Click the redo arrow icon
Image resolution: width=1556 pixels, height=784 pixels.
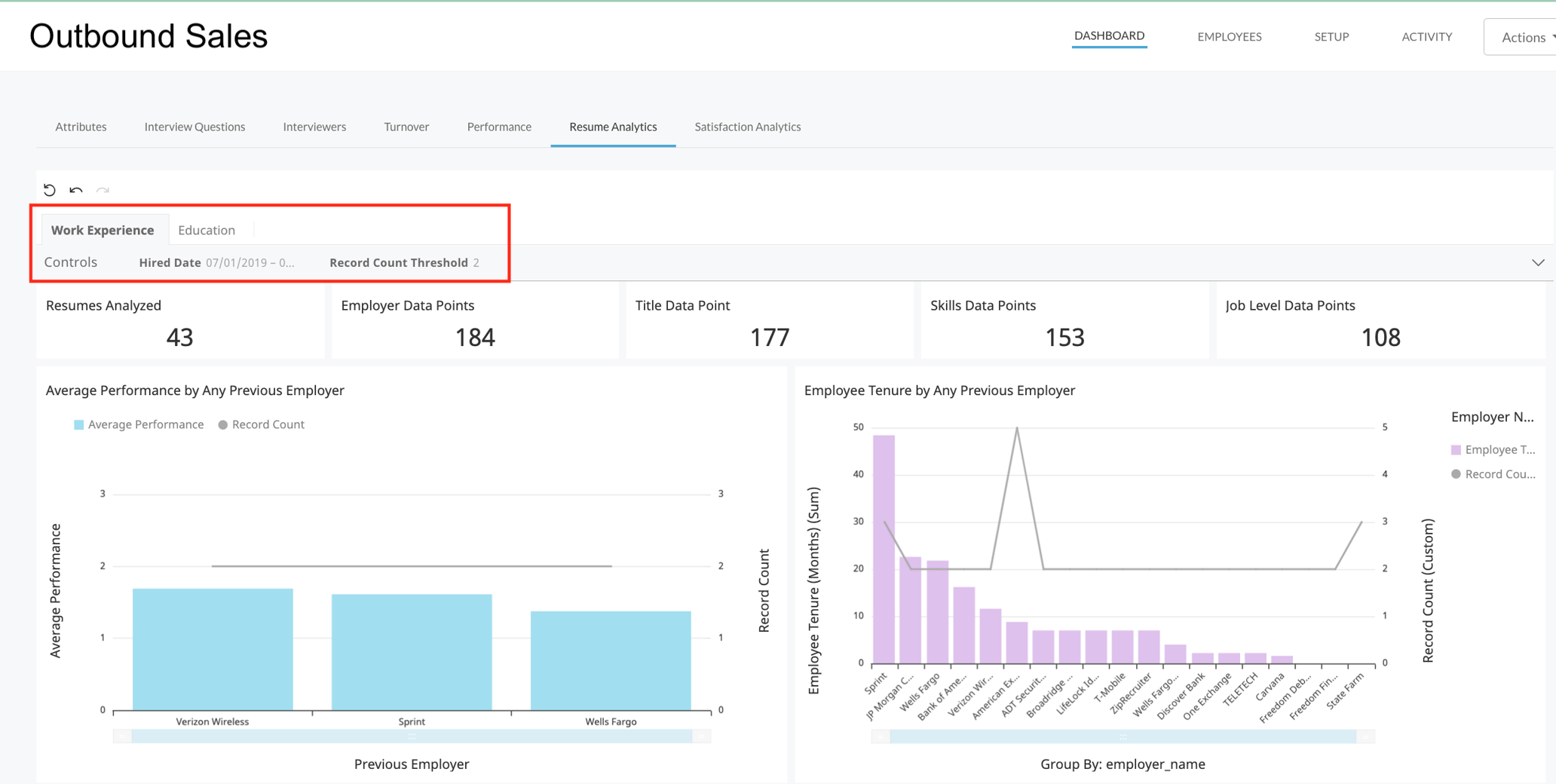(103, 191)
